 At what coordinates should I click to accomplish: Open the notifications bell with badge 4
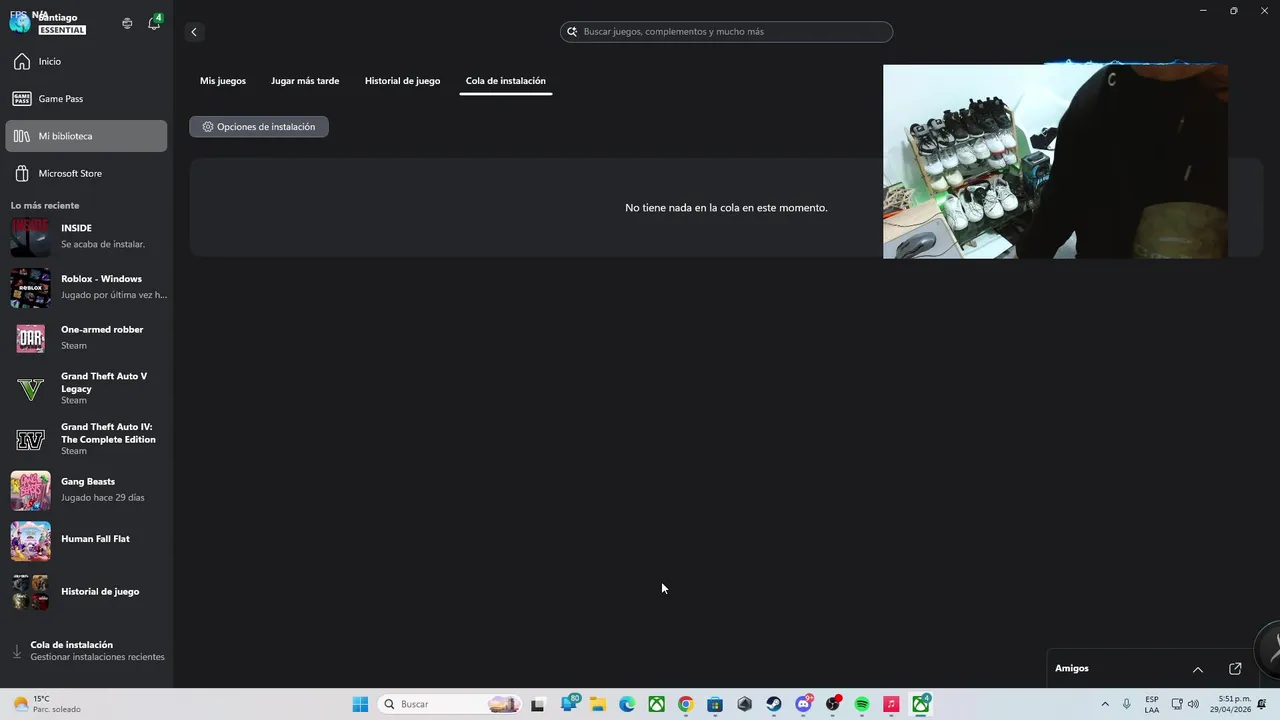pyautogui.click(x=154, y=23)
